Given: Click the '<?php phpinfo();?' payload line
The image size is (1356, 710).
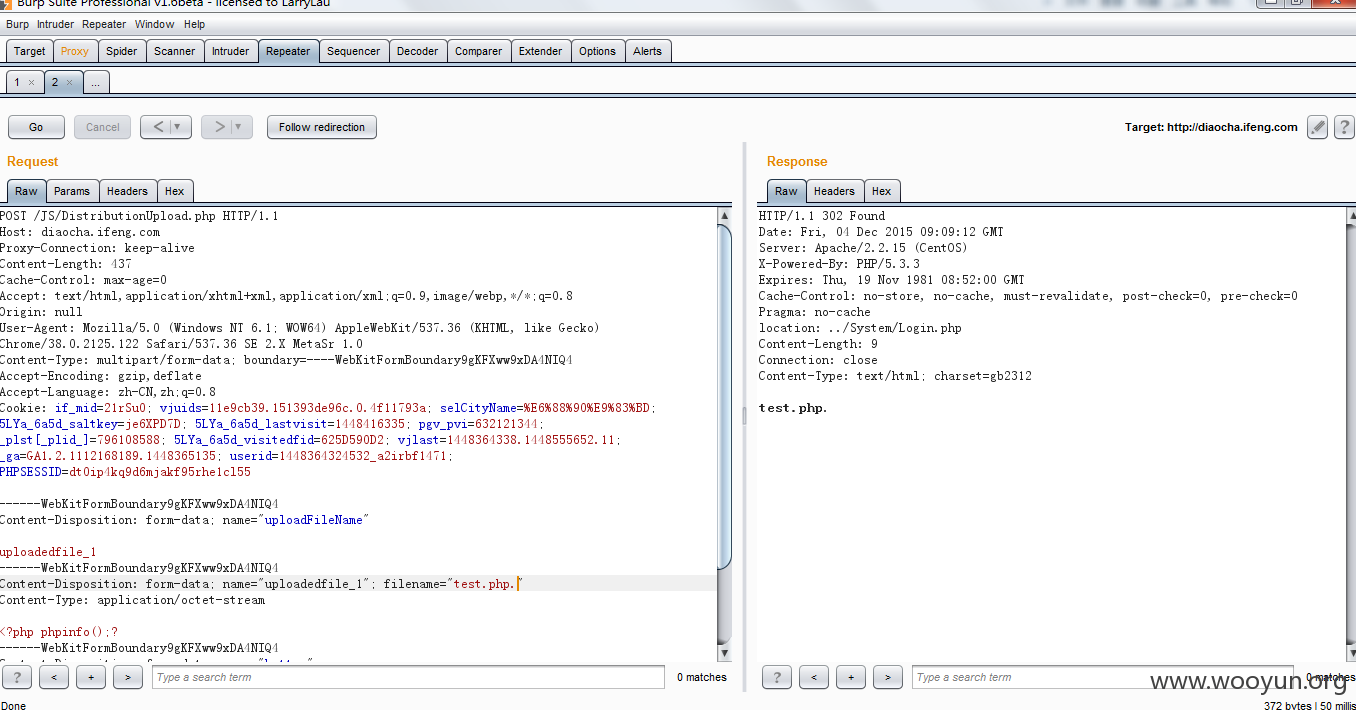Looking at the screenshot, I should click(59, 632).
